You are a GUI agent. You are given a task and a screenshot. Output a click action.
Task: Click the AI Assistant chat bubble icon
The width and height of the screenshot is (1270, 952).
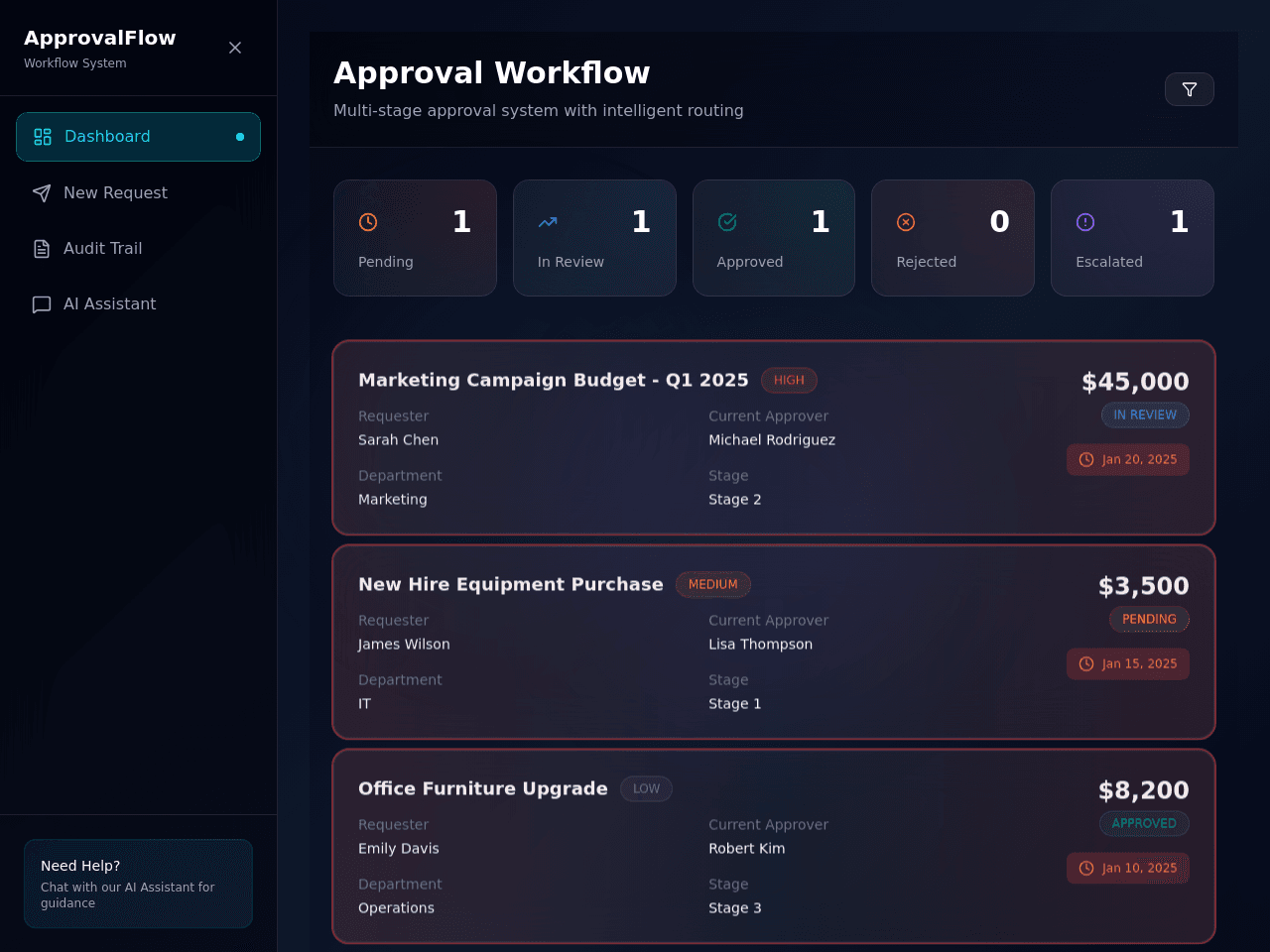coord(42,304)
